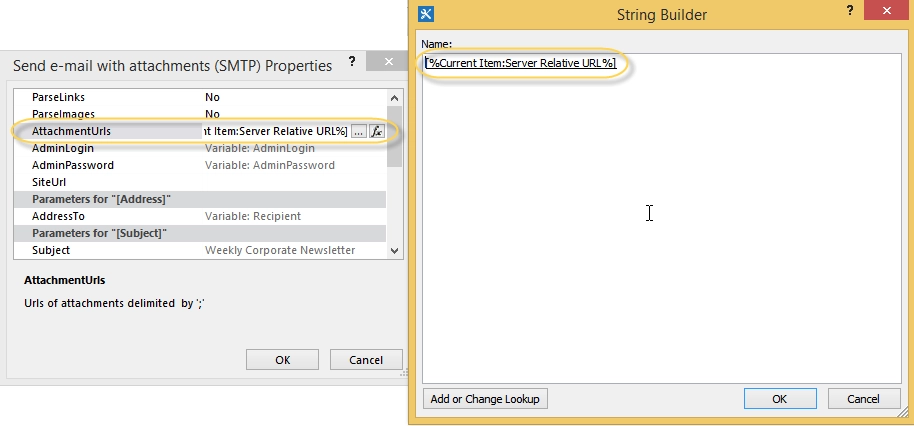914x426 pixels.
Task: Open the fx lookup for AttachmentUrls
Action: (x=377, y=132)
